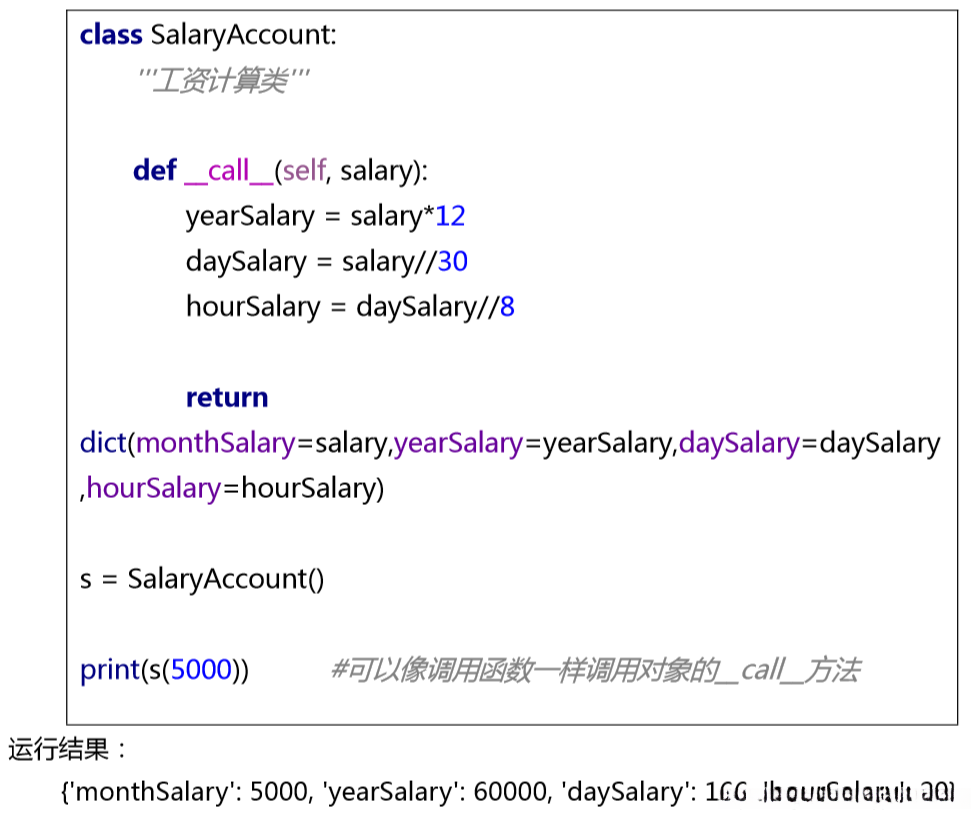Click the output line starting '{'monthSalary': 5000'
Image resolution: width=973 pixels, height=819 pixels.
pyautogui.click(x=508, y=792)
